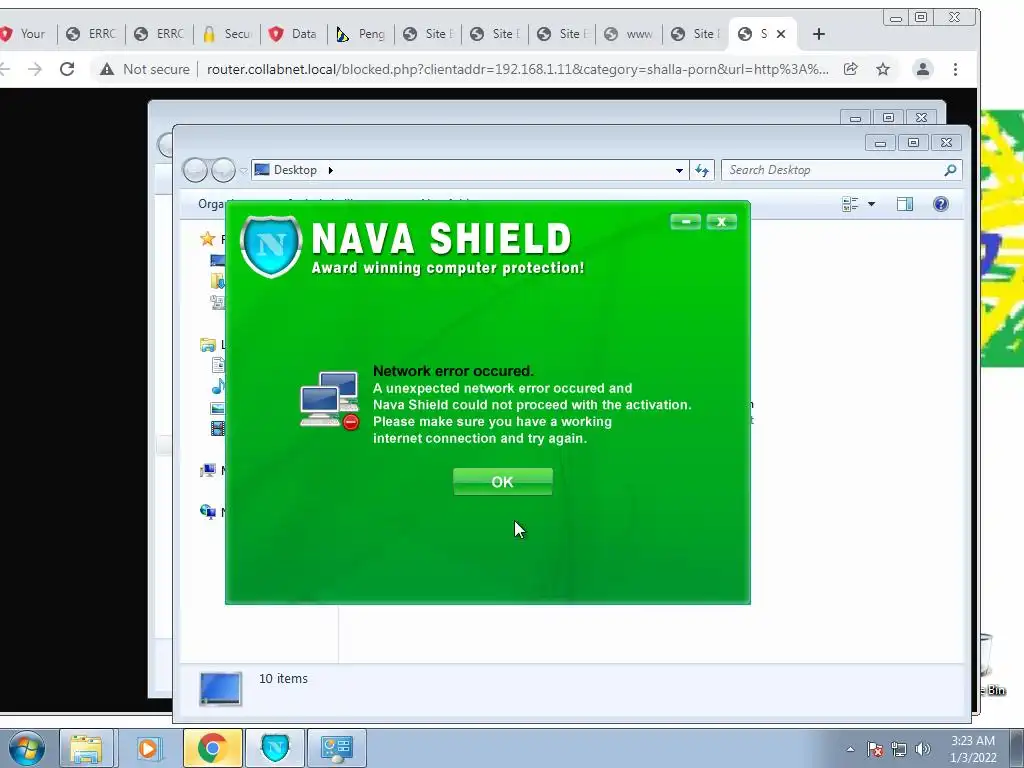Select Computer in navigation pane

[x=208, y=470]
